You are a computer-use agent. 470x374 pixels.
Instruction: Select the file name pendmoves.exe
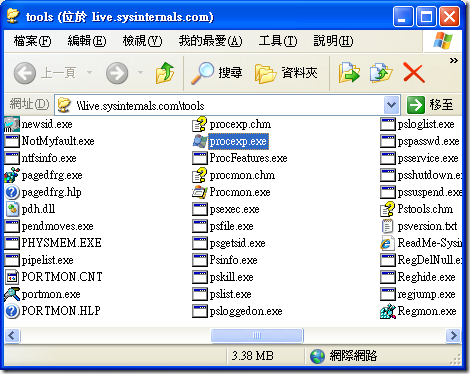coord(57,226)
